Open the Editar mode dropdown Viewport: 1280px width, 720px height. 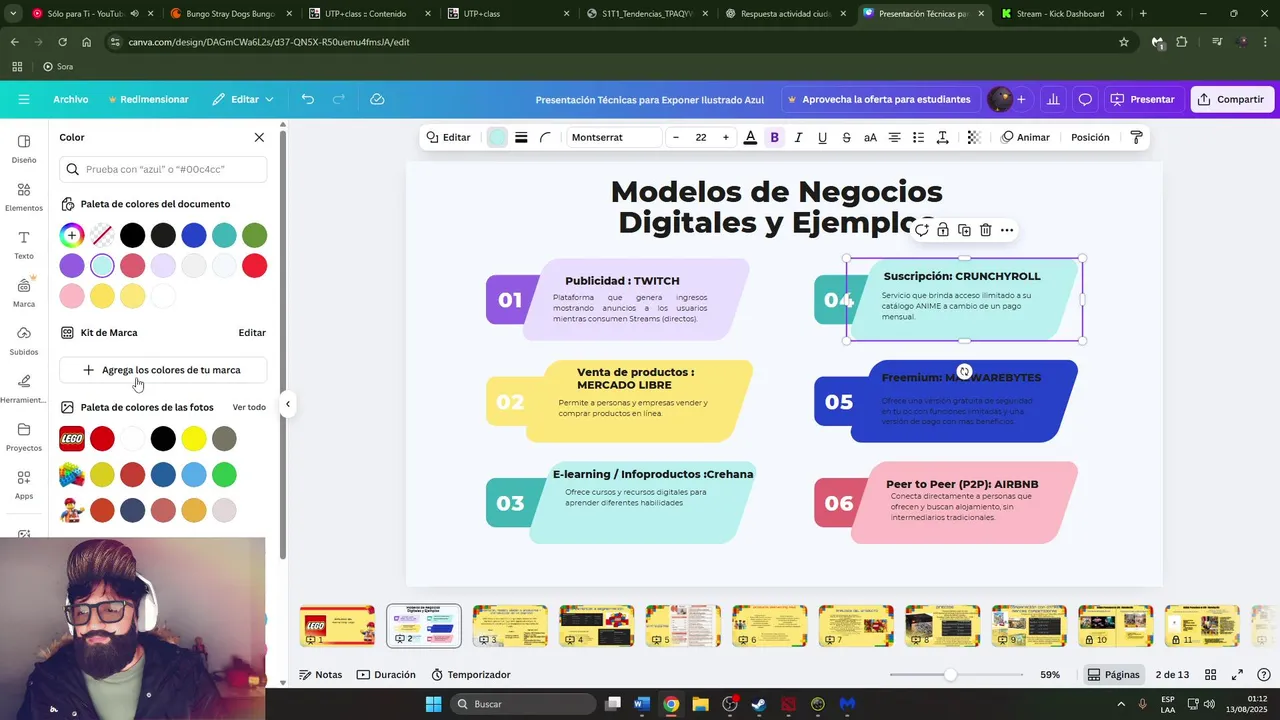[x=243, y=99]
